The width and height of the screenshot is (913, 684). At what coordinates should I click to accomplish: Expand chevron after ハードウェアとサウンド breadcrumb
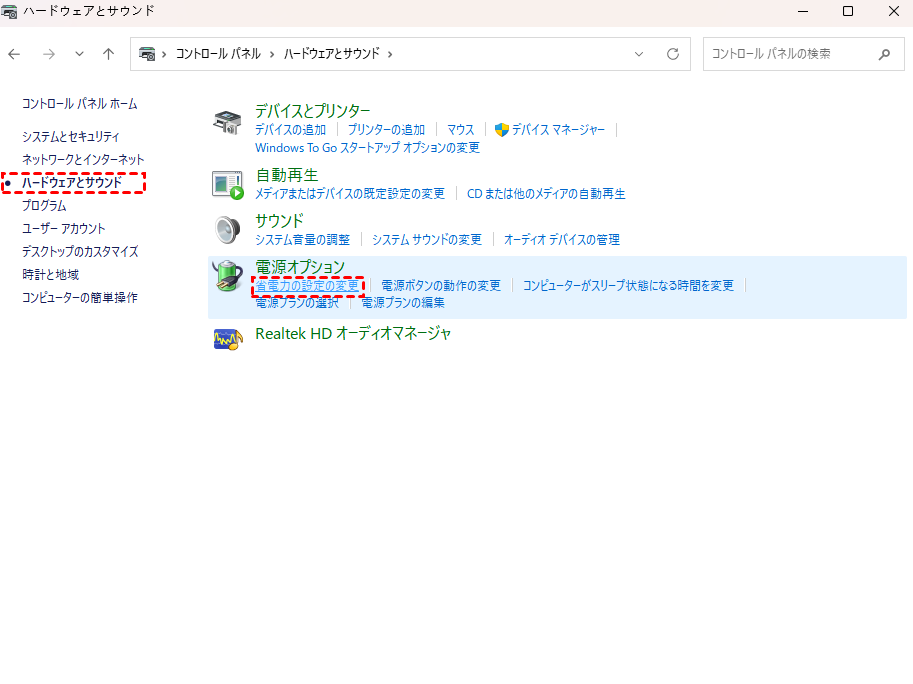click(390, 54)
